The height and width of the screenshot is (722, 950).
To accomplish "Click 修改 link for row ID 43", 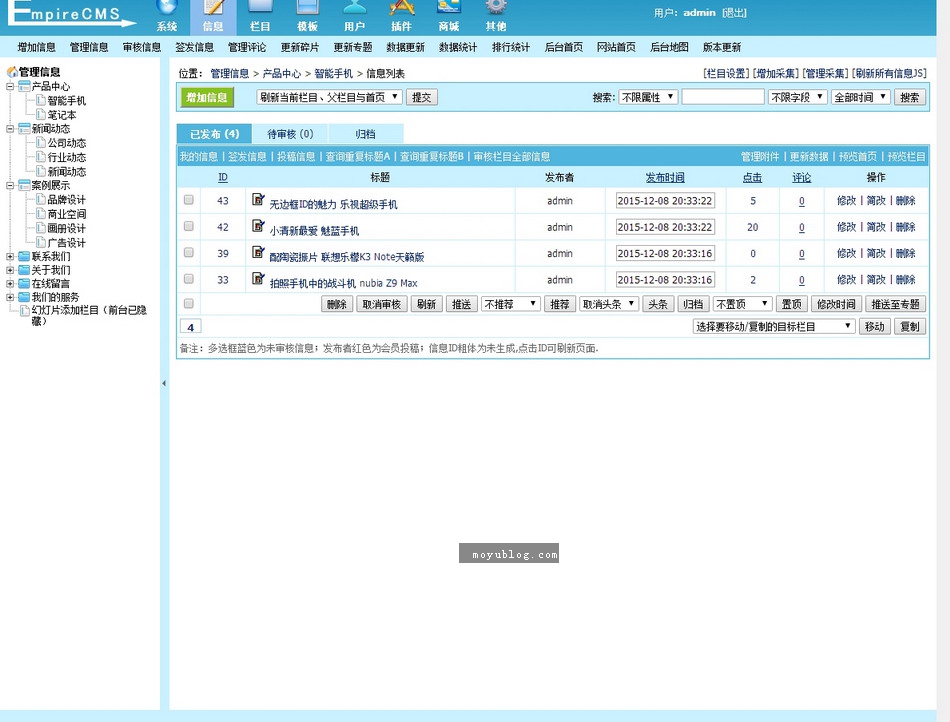I will pyautogui.click(x=846, y=200).
